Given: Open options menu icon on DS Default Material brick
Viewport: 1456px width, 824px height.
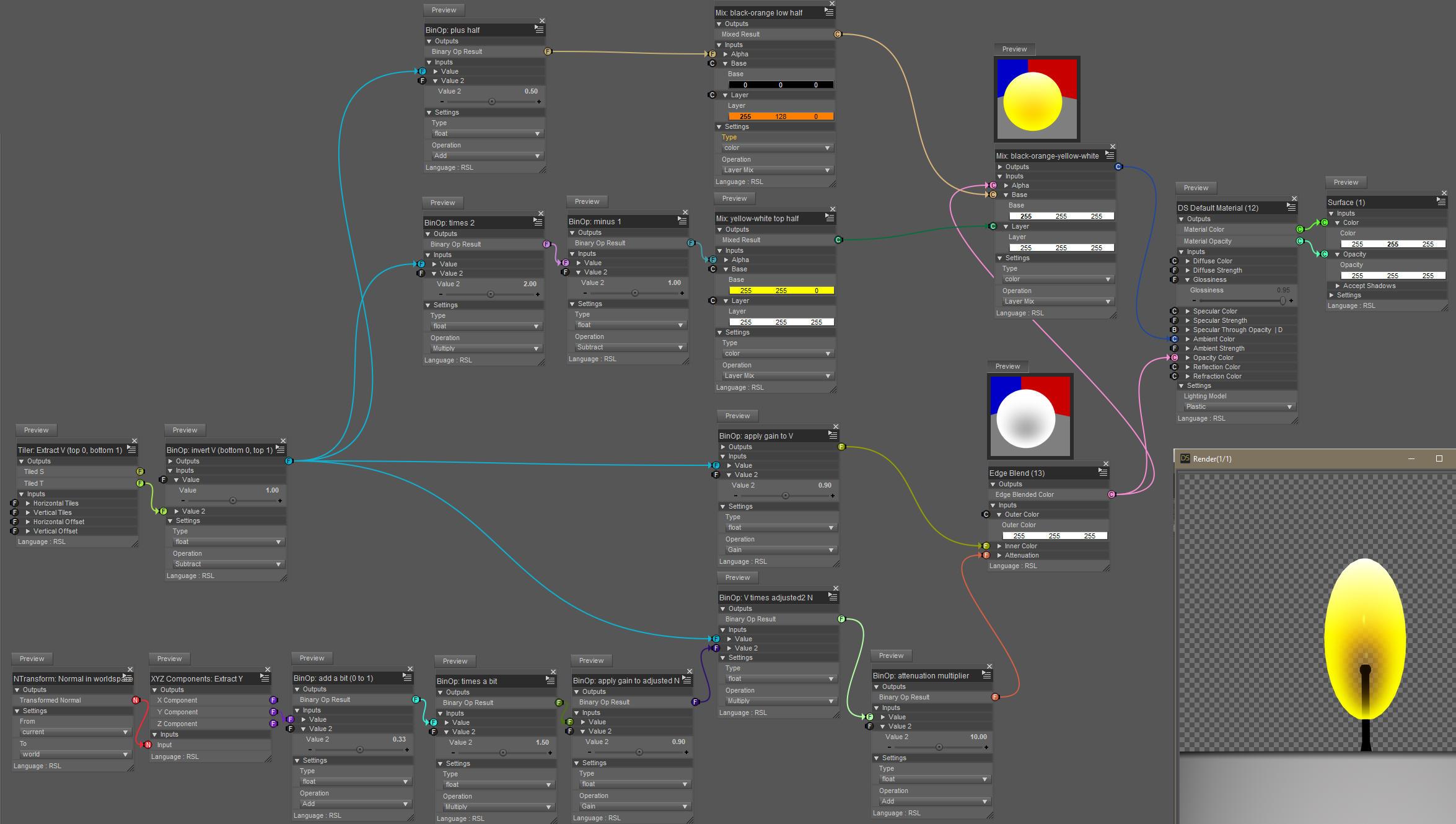Looking at the screenshot, I should [1291, 208].
